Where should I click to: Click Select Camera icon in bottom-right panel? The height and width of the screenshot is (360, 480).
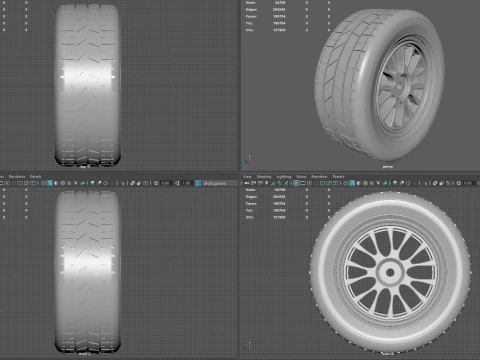247,183
